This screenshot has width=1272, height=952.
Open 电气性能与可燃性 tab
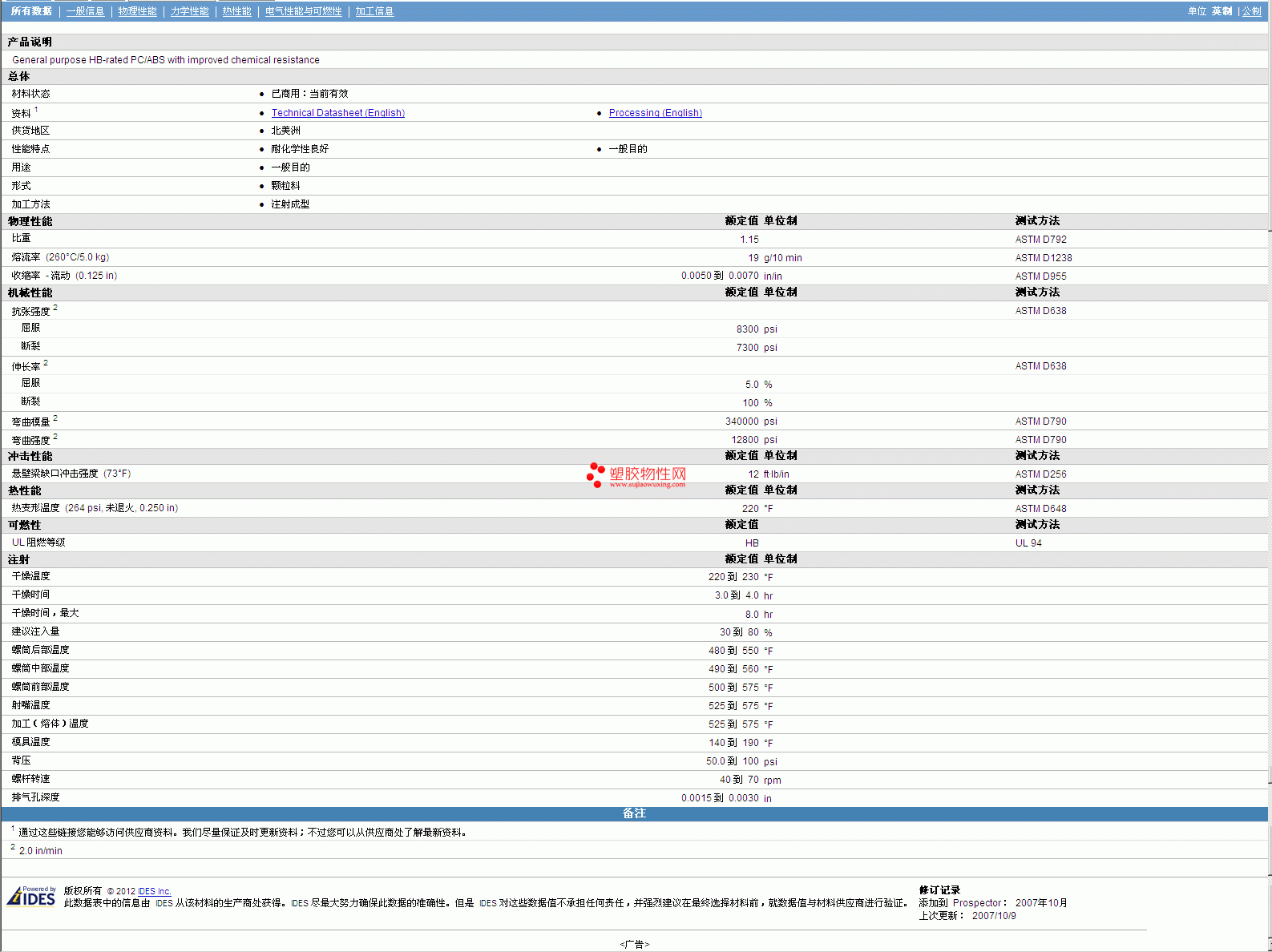click(x=303, y=11)
